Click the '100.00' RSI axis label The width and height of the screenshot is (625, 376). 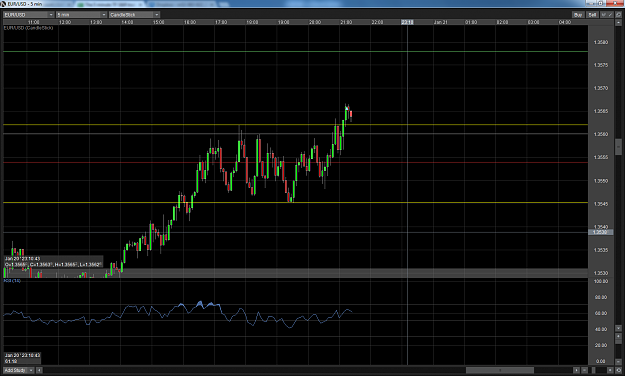click(x=601, y=282)
